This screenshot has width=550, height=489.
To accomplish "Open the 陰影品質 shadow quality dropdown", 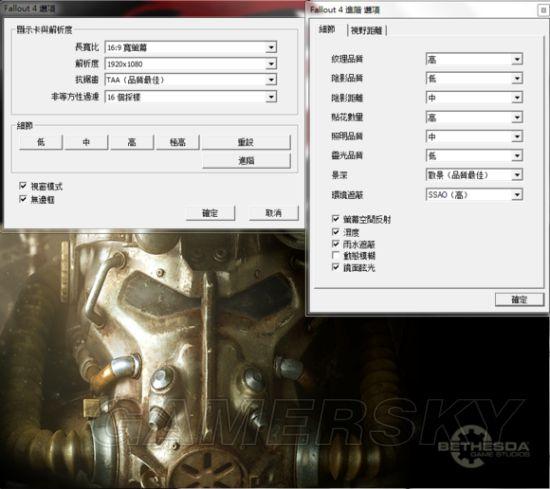I will pyautogui.click(x=474, y=78).
